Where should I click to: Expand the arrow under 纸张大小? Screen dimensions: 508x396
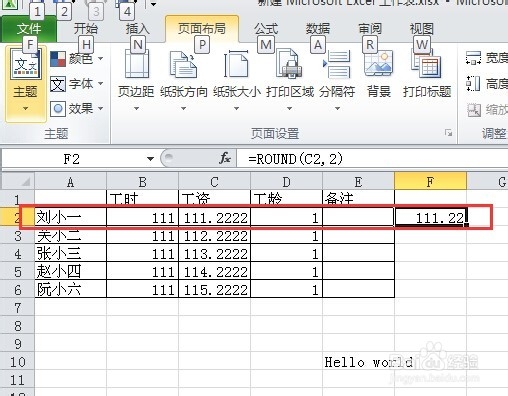[x=236, y=108]
